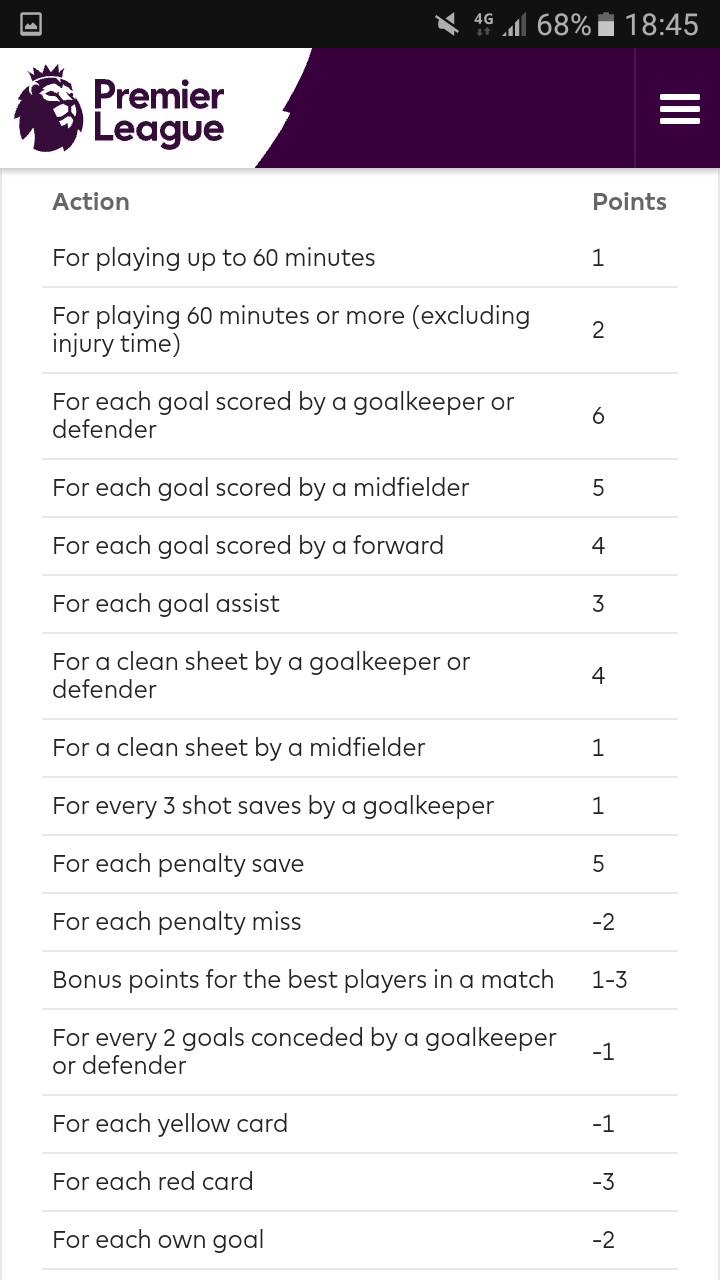Screen dimensions: 720x1280
Task: Tap 'For a clean sheet by a midfielder'
Action: point(360,748)
